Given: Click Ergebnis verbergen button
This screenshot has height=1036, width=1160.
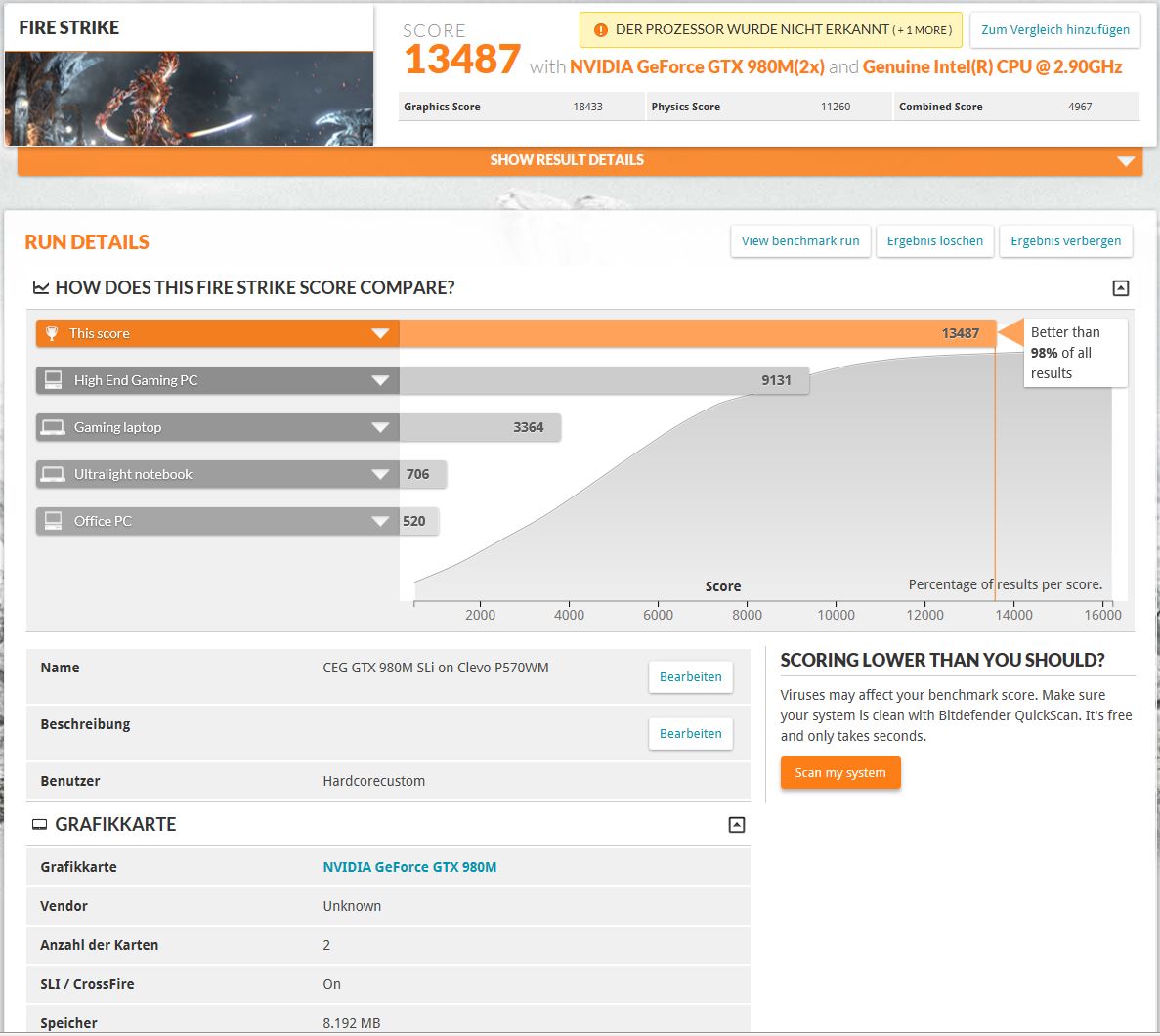Looking at the screenshot, I should (1065, 241).
